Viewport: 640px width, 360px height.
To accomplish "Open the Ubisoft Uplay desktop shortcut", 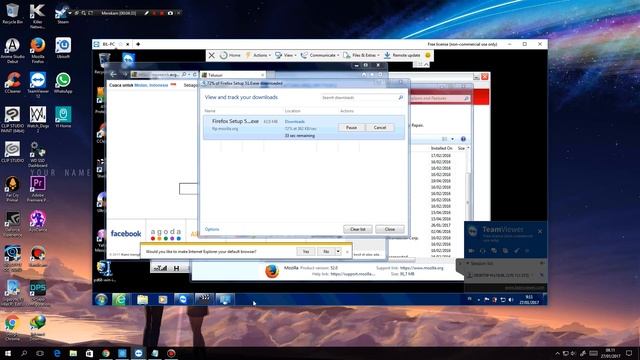I will point(63,48).
